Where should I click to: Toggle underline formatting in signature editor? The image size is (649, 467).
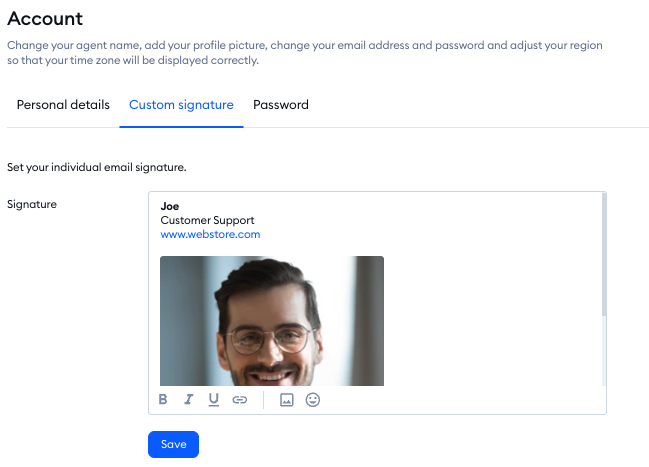click(213, 400)
